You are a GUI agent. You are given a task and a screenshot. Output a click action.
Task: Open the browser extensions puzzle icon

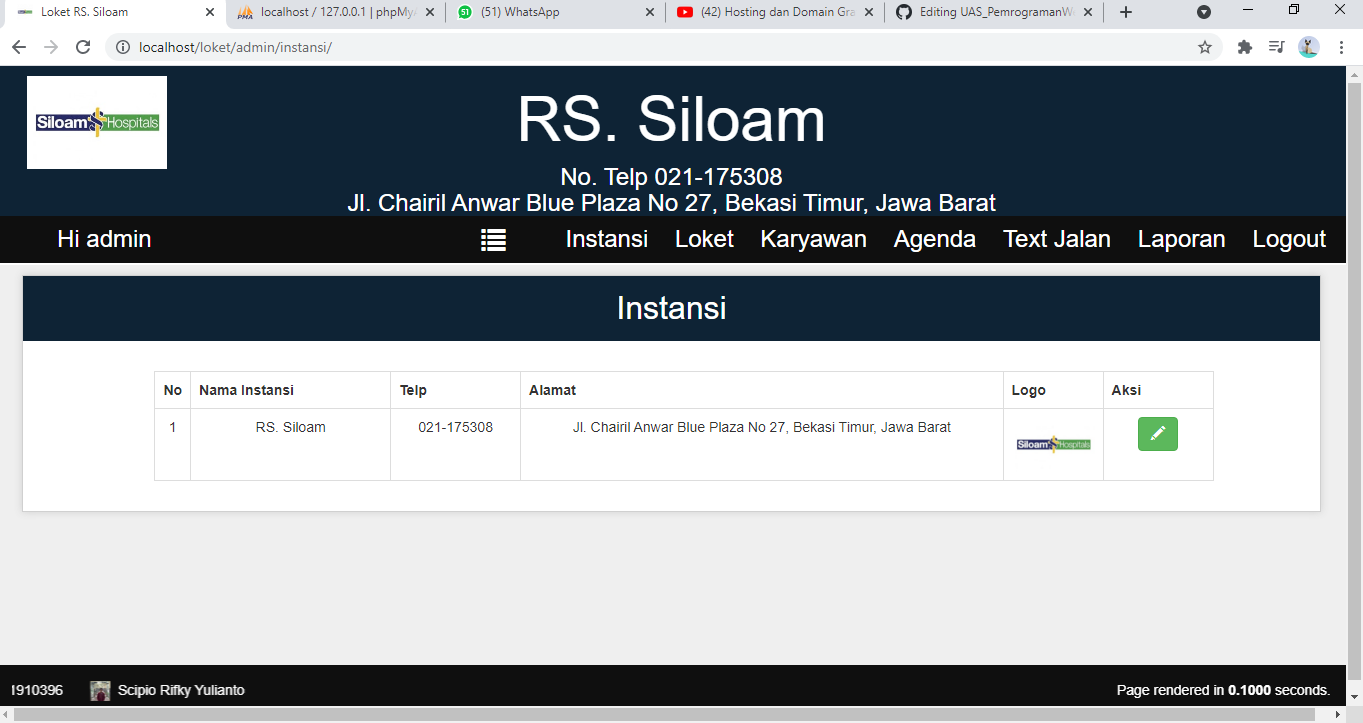point(1244,46)
